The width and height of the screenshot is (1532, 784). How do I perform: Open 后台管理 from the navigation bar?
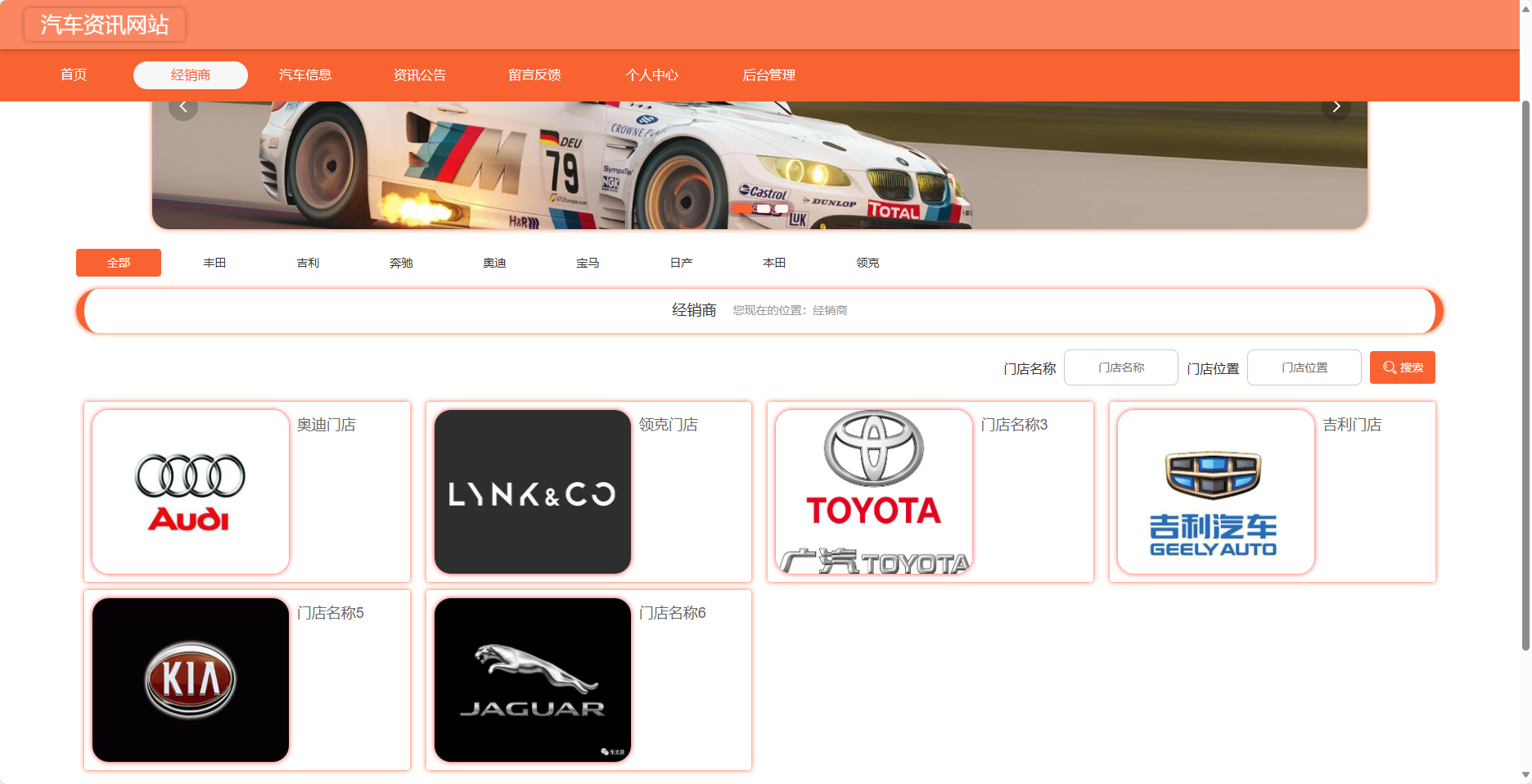click(x=768, y=75)
